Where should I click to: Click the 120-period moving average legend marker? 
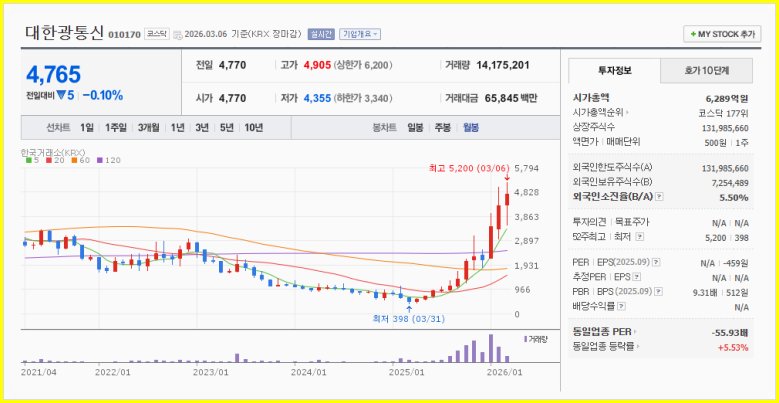pyautogui.click(x=99, y=160)
